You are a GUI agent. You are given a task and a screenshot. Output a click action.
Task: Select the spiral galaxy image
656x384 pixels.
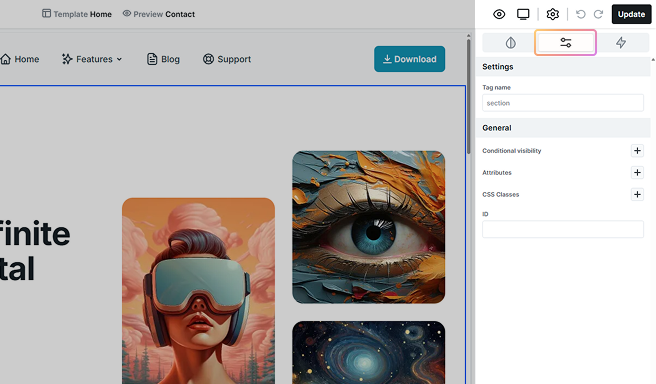click(x=369, y=353)
